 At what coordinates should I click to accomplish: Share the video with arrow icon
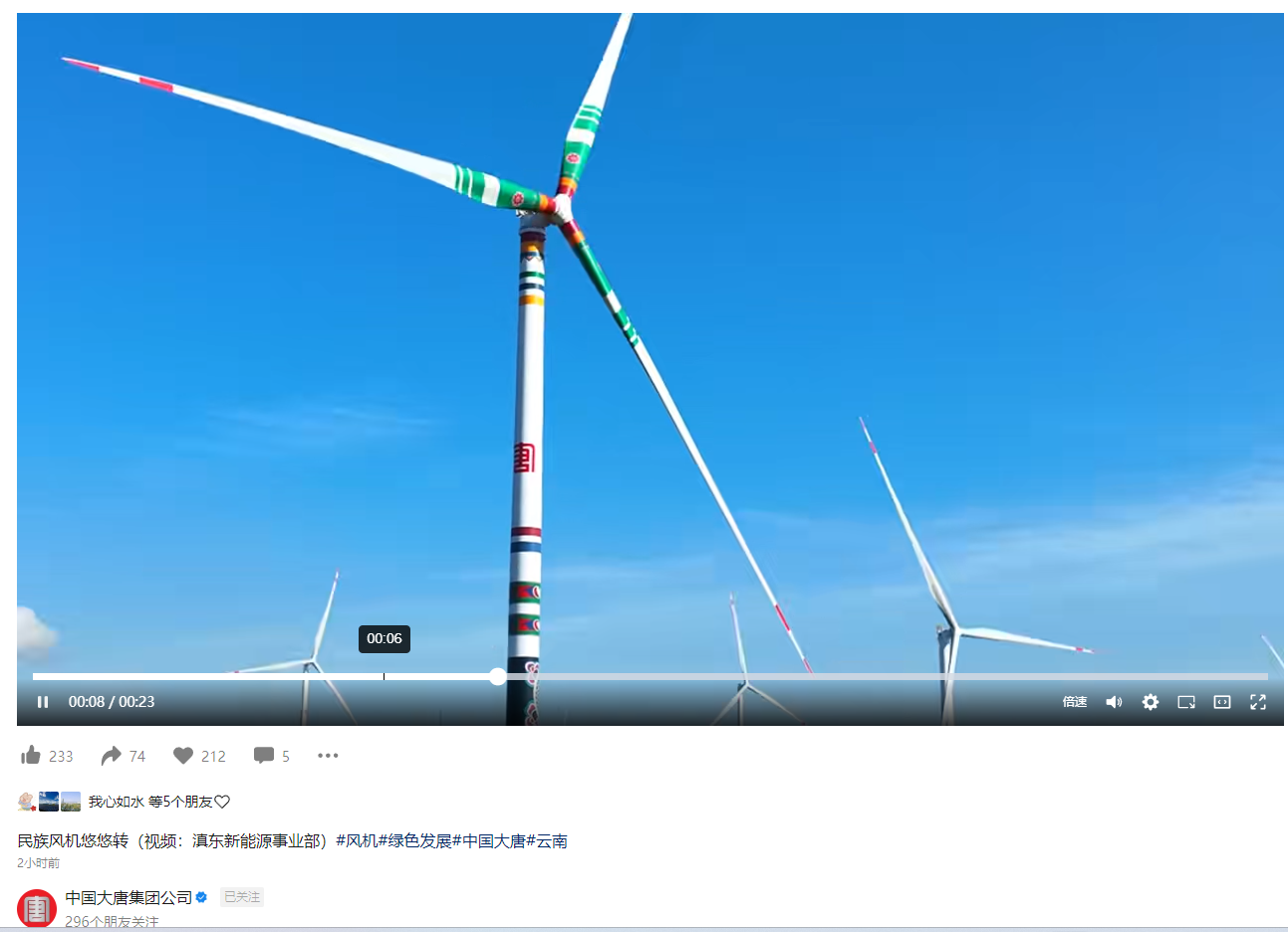point(111,756)
